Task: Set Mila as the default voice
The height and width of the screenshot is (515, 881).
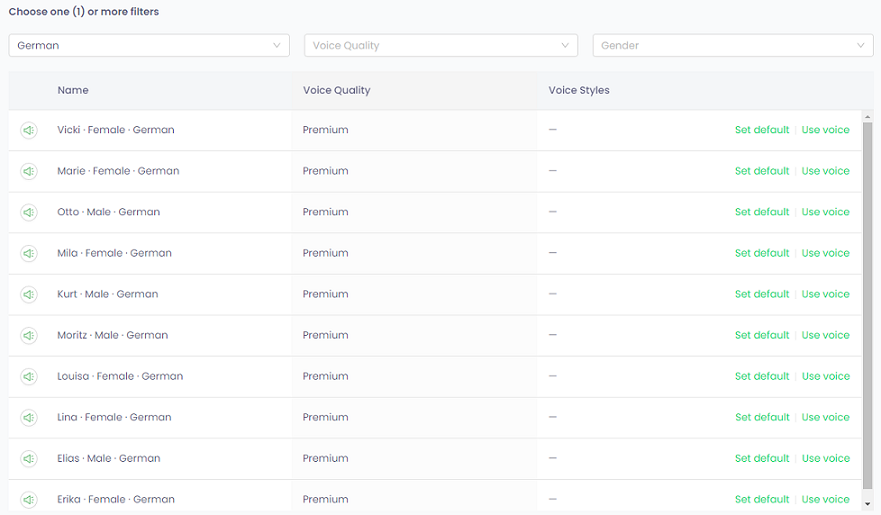Action: [762, 253]
